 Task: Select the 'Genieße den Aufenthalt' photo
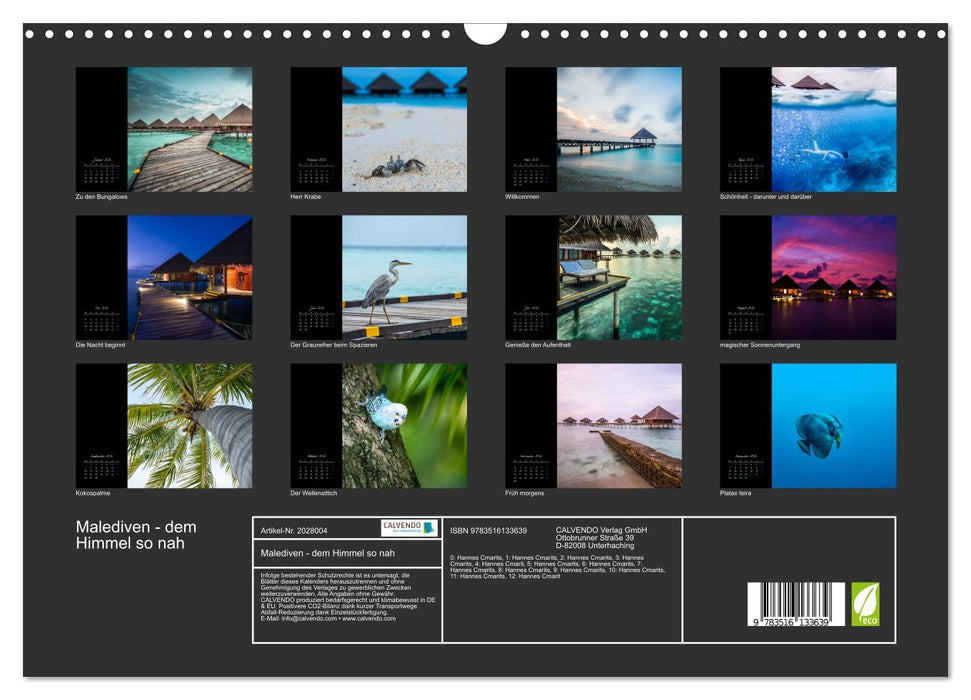coord(619,277)
